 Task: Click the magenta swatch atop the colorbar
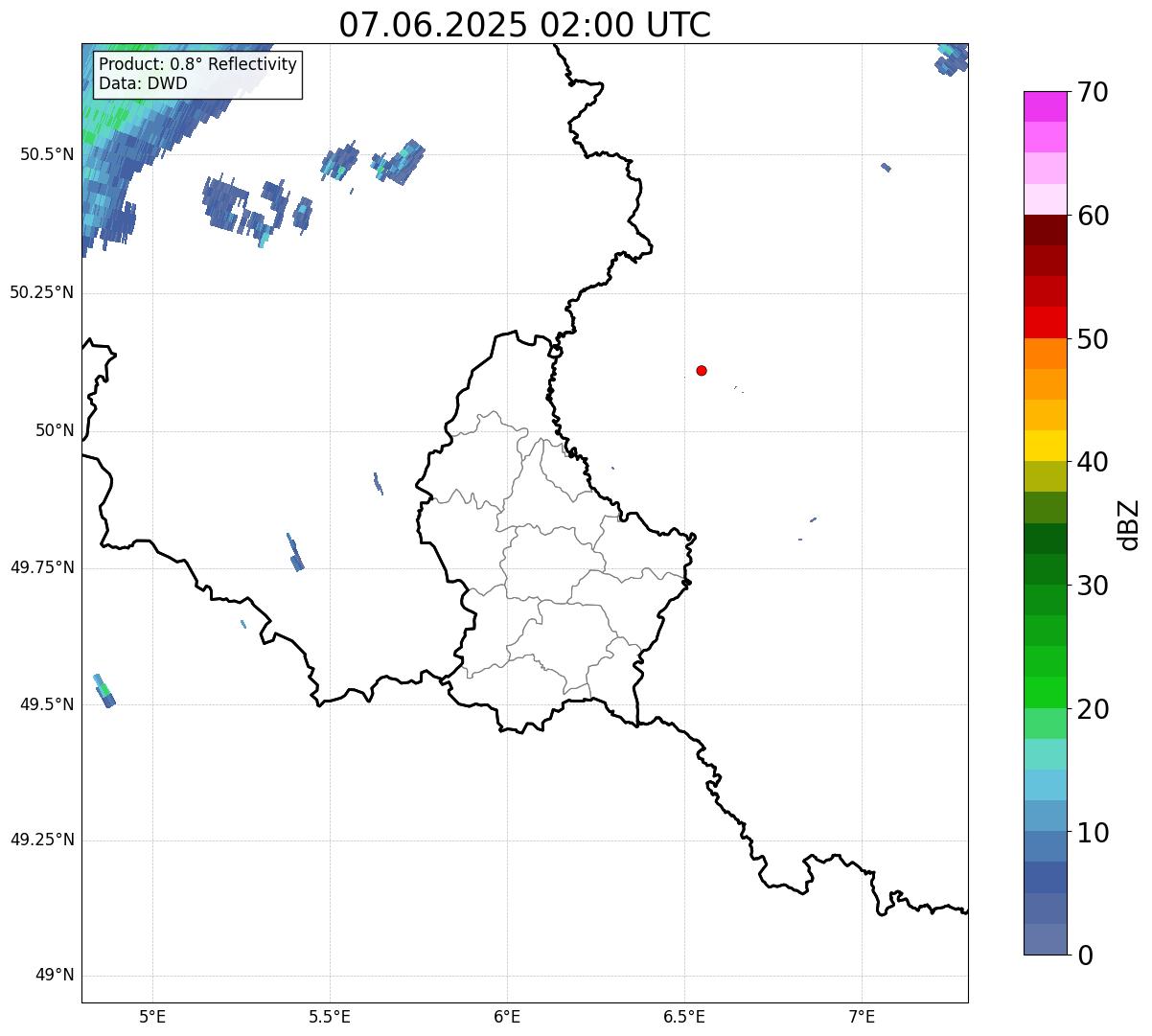1045,106
